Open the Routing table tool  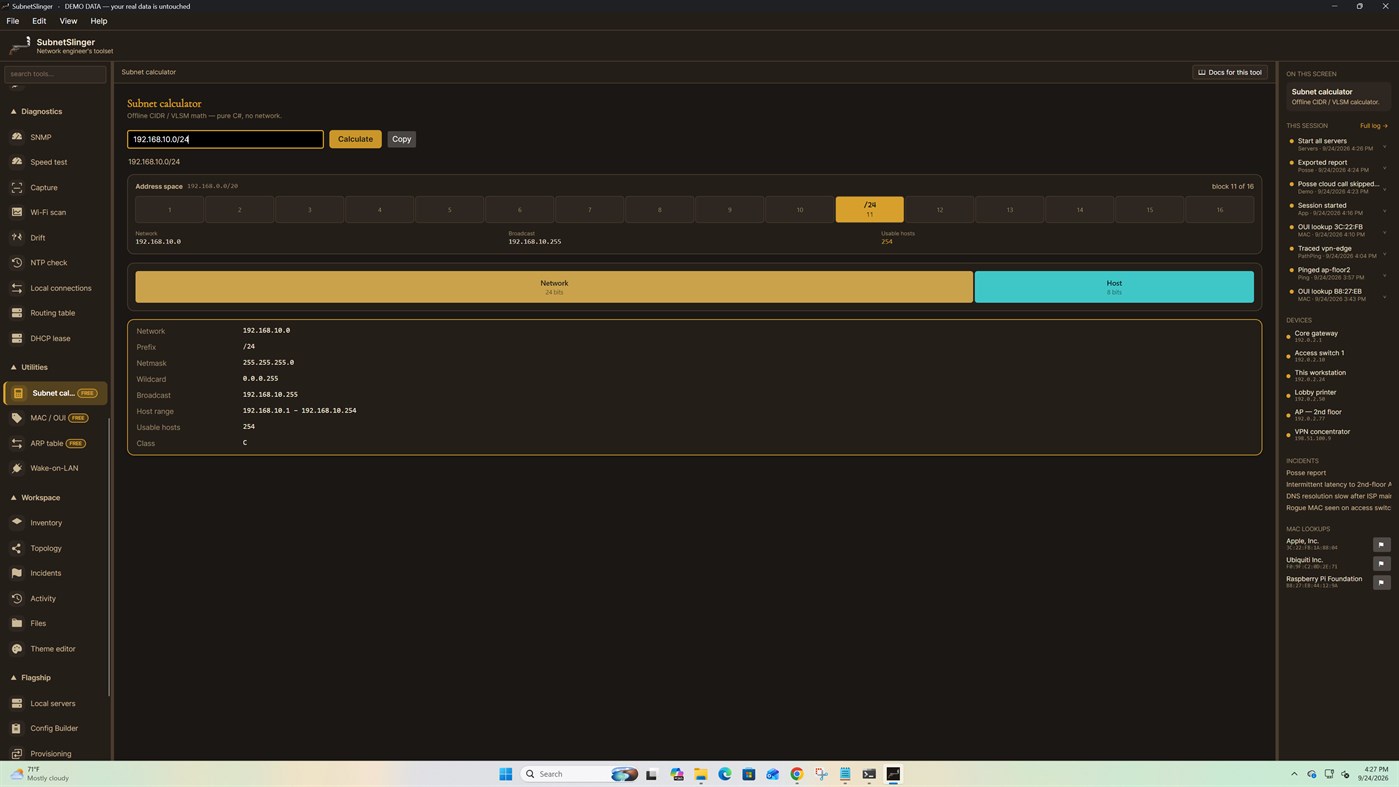click(55, 313)
